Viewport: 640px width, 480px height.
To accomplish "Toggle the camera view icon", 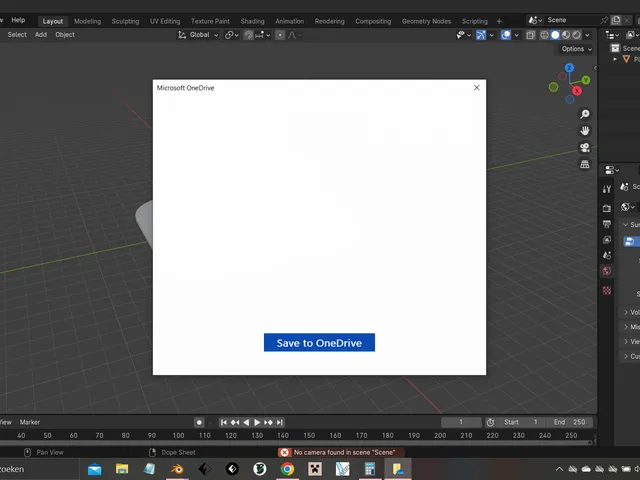I will tap(585, 147).
